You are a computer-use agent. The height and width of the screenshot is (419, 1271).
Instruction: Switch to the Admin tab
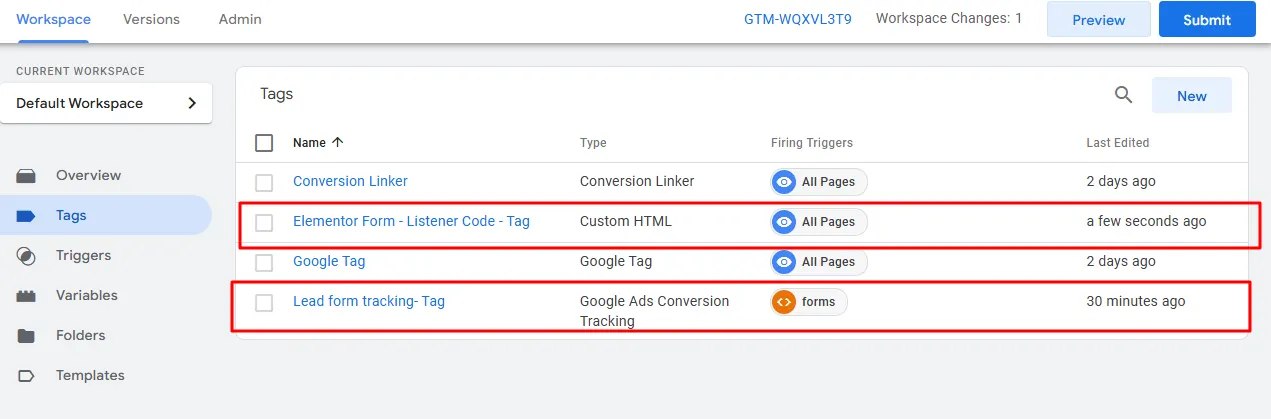point(240,19)
